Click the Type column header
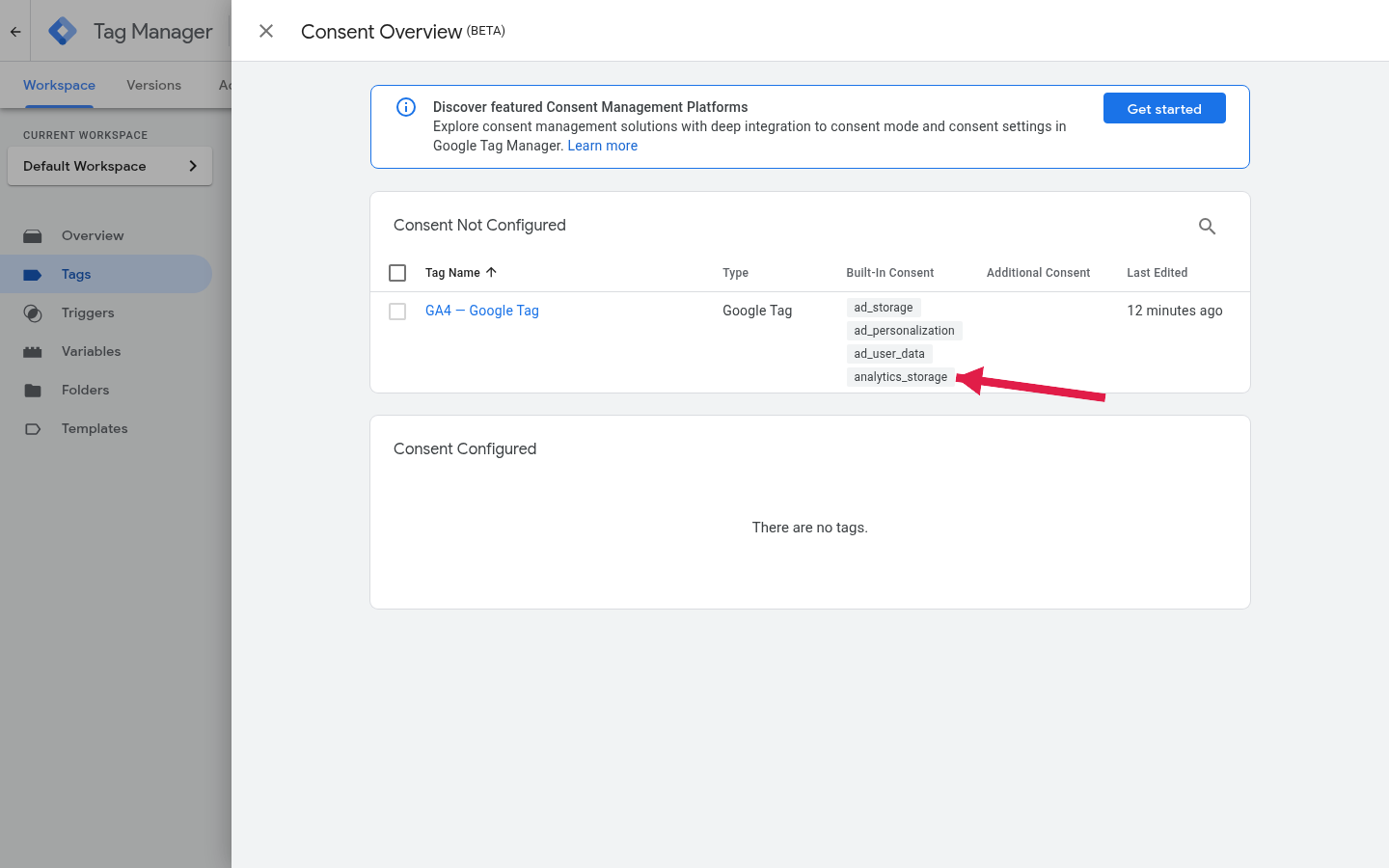The height and width of the screenshot is (868, 1389). (x=735, y=273)
